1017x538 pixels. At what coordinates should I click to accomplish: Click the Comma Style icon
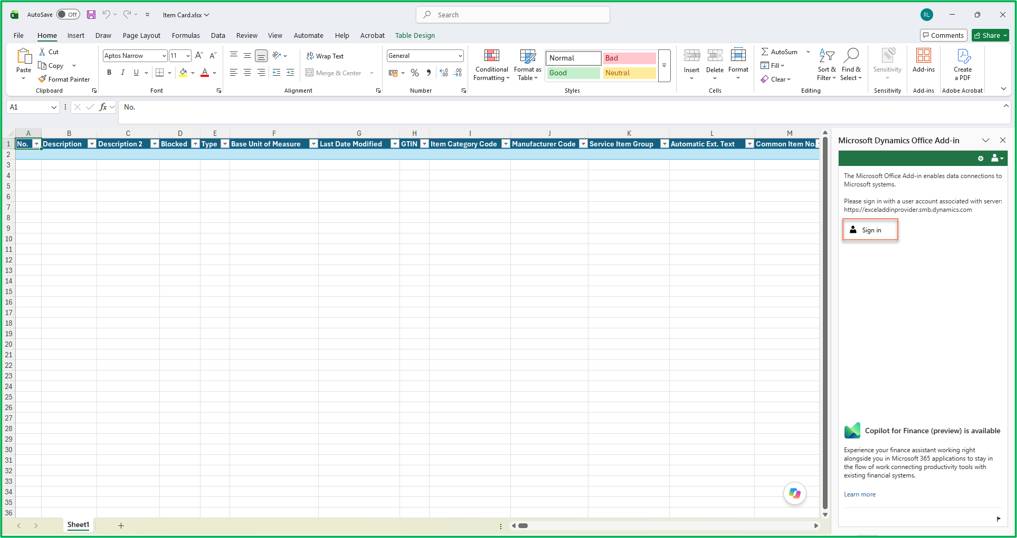(429, 73)
